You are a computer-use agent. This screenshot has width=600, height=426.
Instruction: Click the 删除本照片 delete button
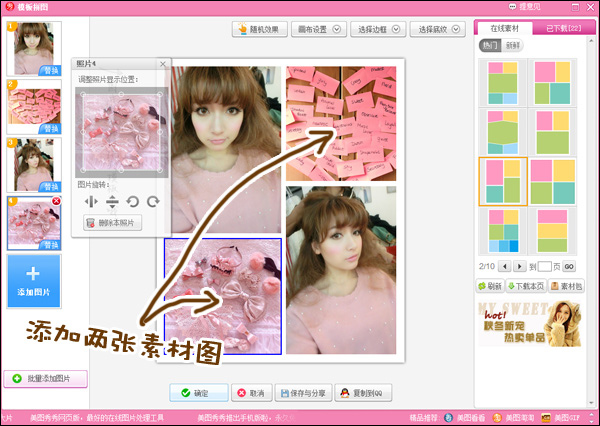point(114,223)
